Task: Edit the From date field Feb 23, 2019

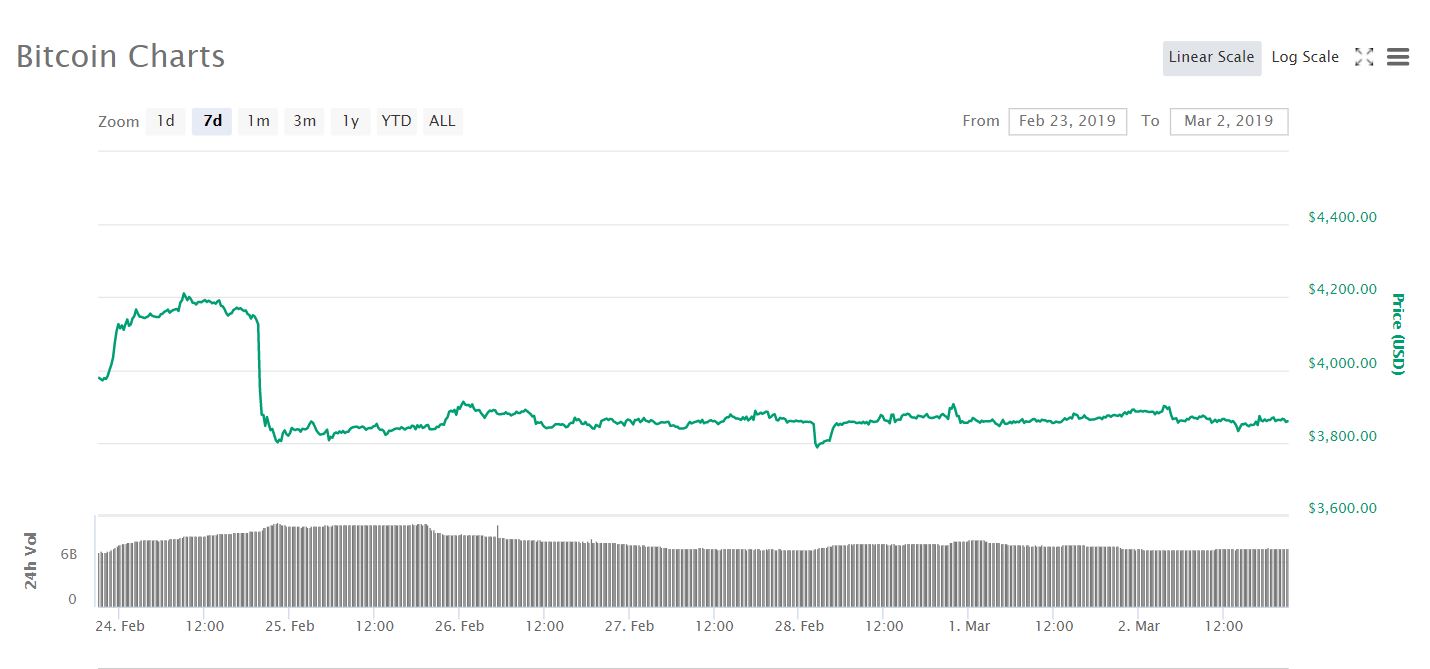Action: pyautogui.click(x=1067, y=121)
